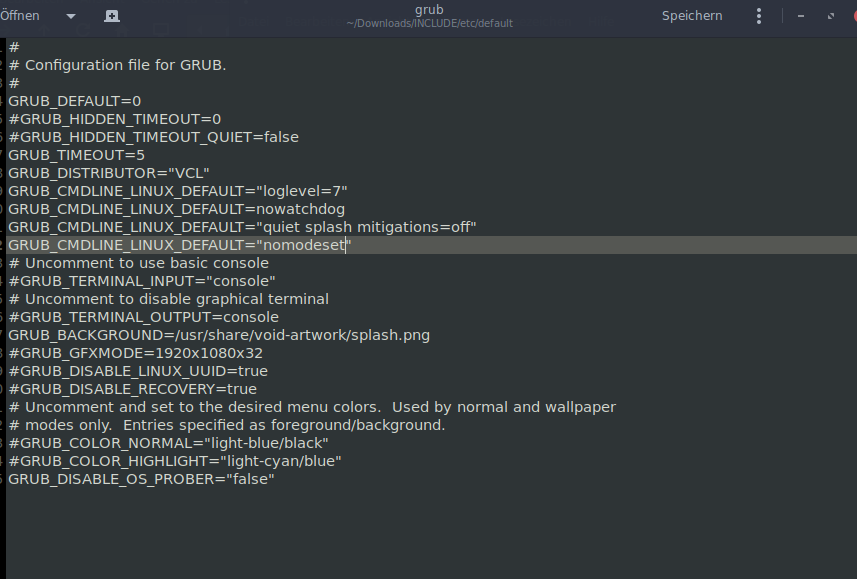Save the file with Speichern
Viewport: 857px width, 579px height.
pyautogui.click(x=692, y=16)
